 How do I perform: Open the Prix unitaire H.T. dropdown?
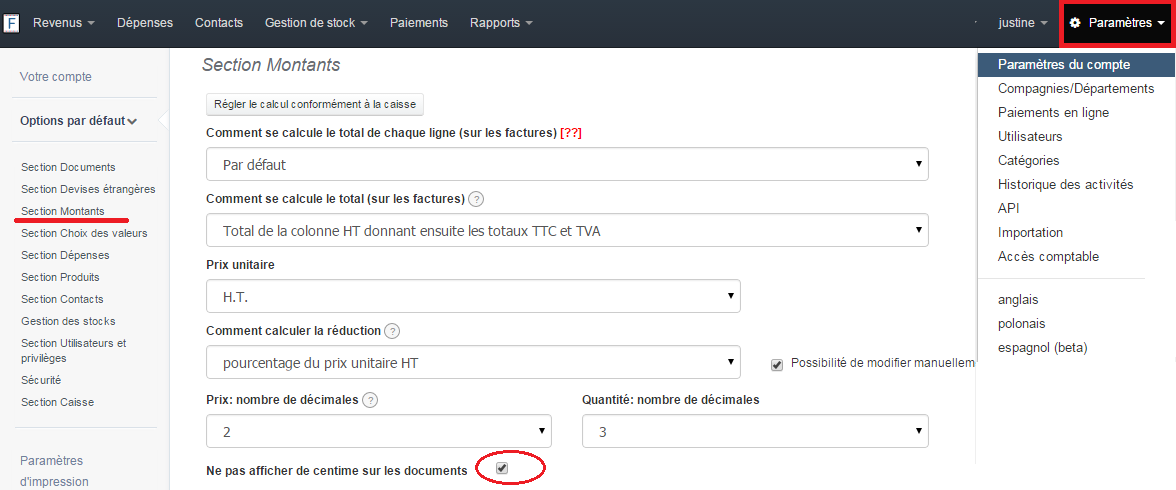coord(473,296)
